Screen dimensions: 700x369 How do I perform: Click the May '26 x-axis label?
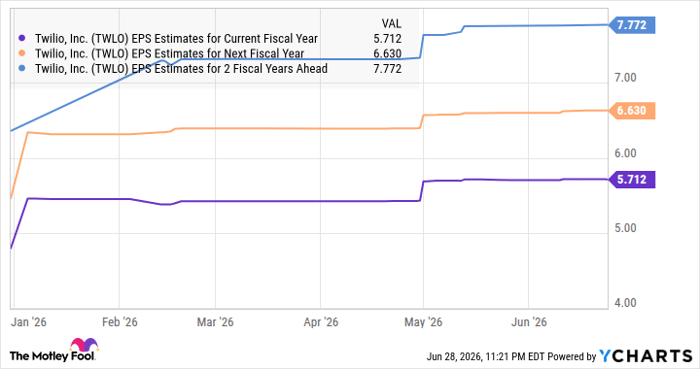tap(423, 322)
